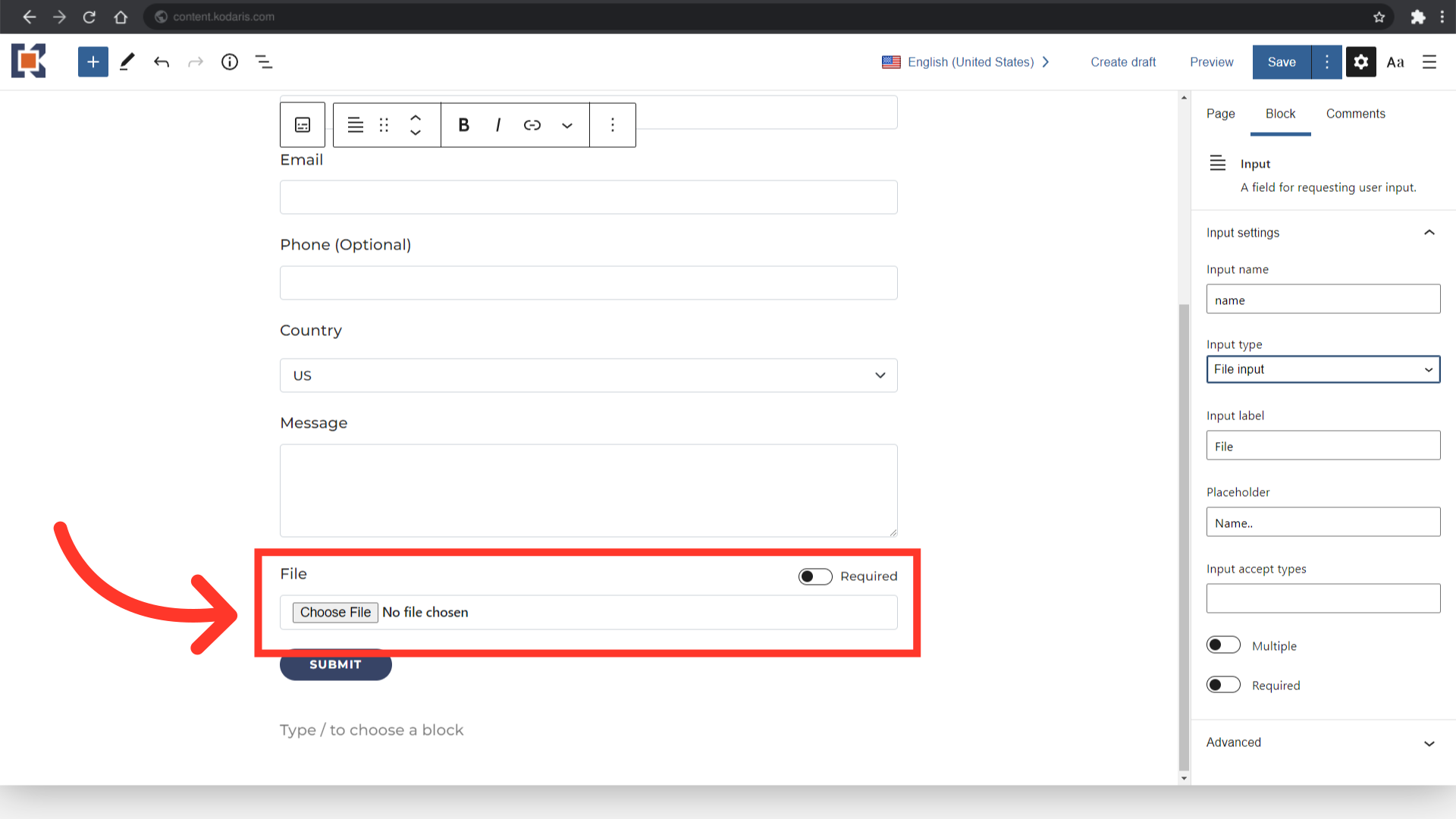The image size is (1456, 819).
Task: Switch to the Page tab
Action: [x=1220, y=114]
